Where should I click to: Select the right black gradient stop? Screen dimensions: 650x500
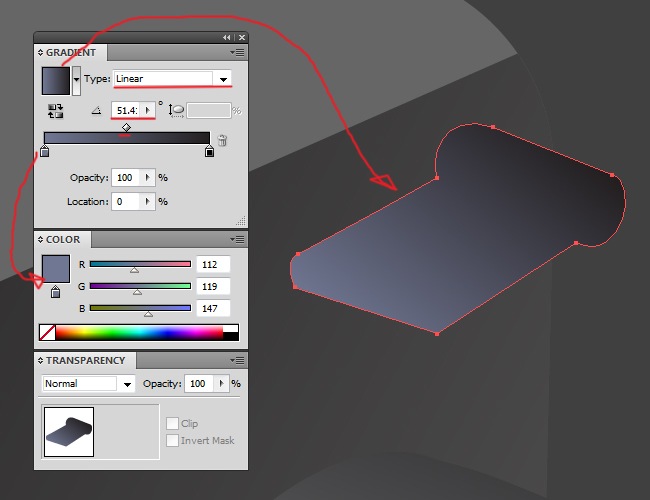point(209,151)
